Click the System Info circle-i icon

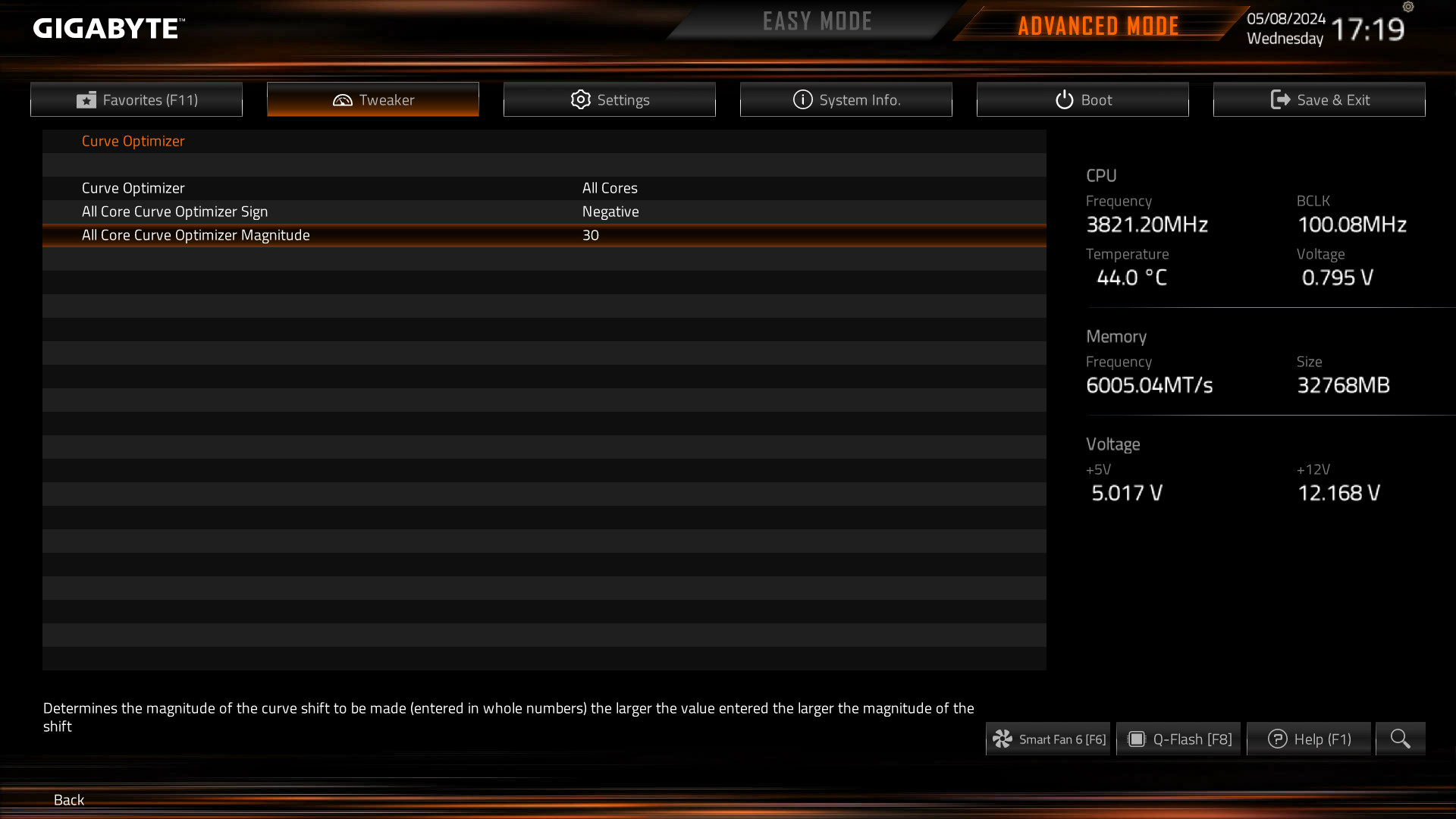point(803,99)
